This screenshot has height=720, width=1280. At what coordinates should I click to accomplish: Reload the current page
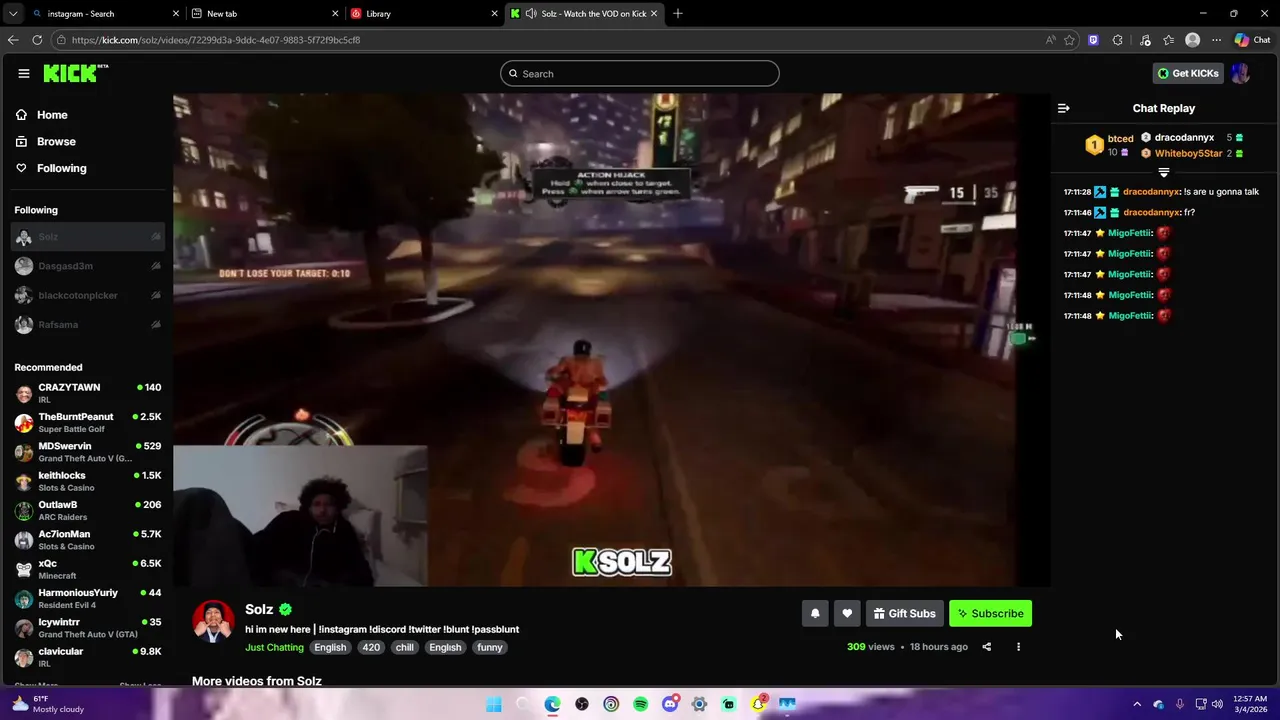(x=37, y=40)
